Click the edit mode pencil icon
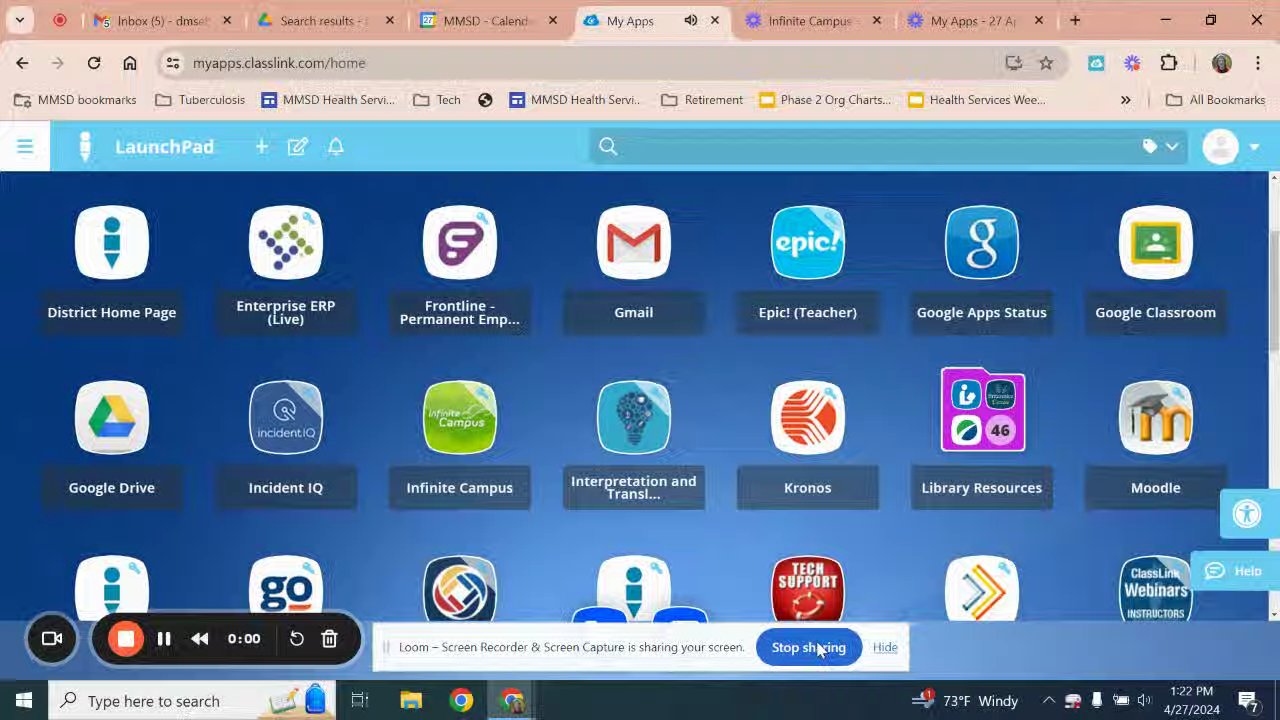Image resolution: width=1280 pixels, height=720 pixels. (297, 147)
